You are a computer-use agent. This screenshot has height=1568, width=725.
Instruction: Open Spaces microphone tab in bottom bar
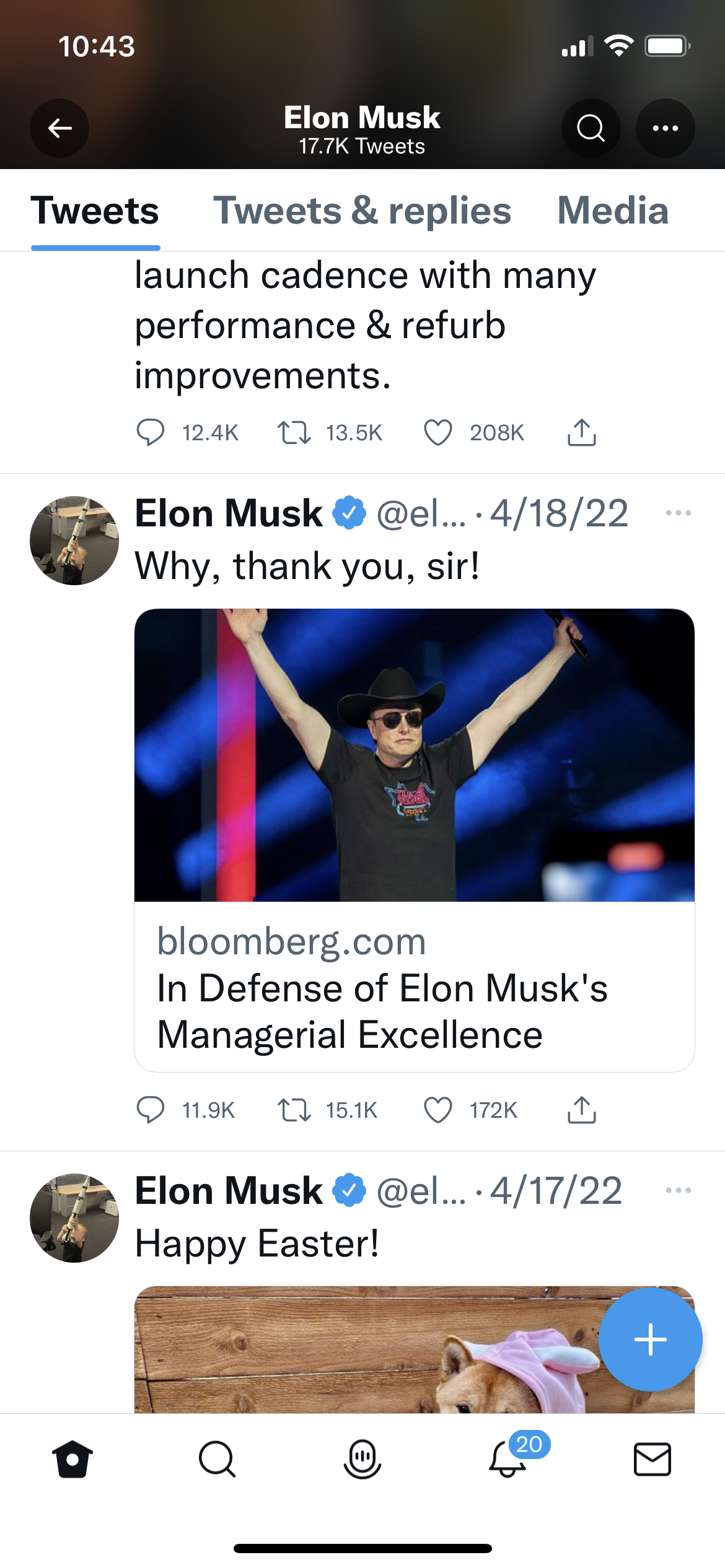click(362, 1459)
